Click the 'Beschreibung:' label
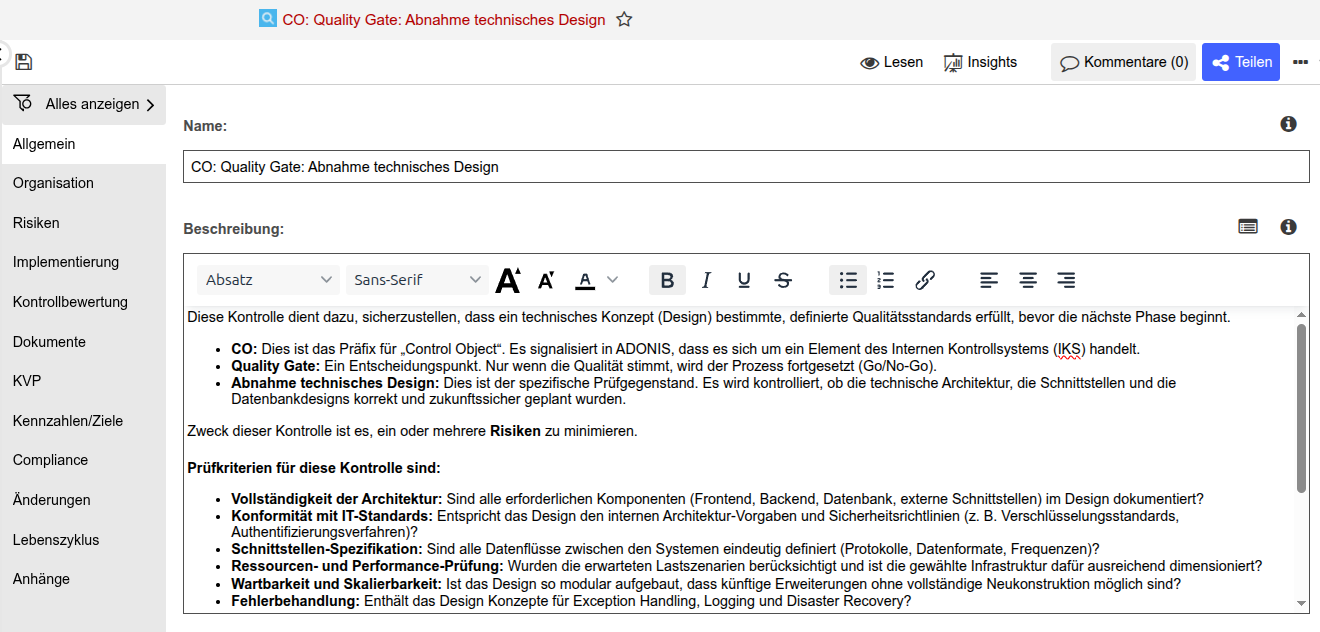Screen dimensions: 1320x632 (234, 229)
